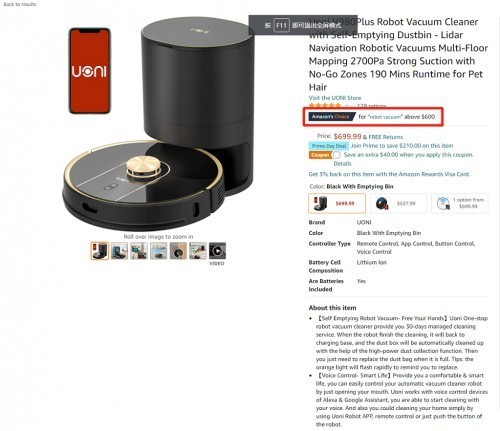
Task: Visit the UONI Store link
Action: (335, 98)
